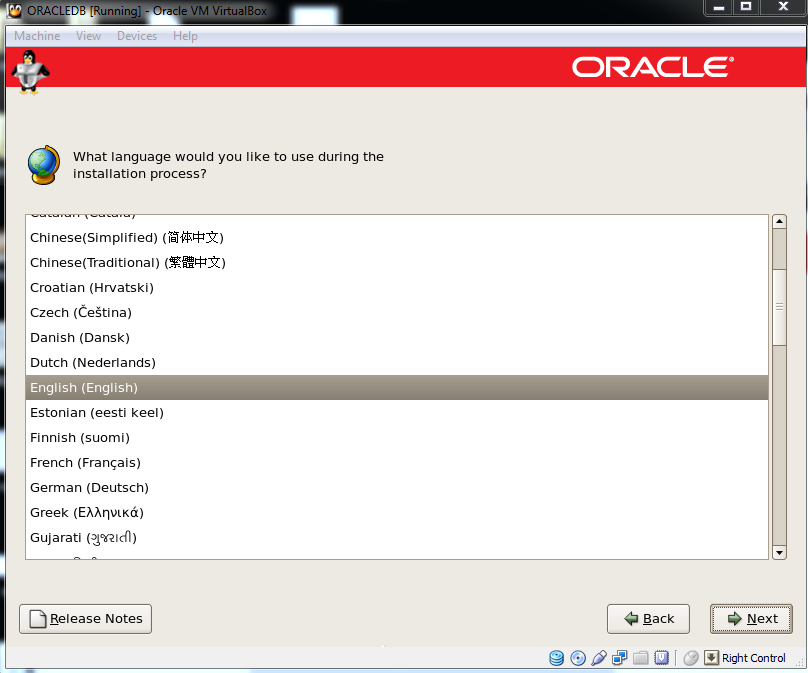808x673 pixels.
Task: Select Estonian (eesti keel) language
Action: click(x=397, y=412)
